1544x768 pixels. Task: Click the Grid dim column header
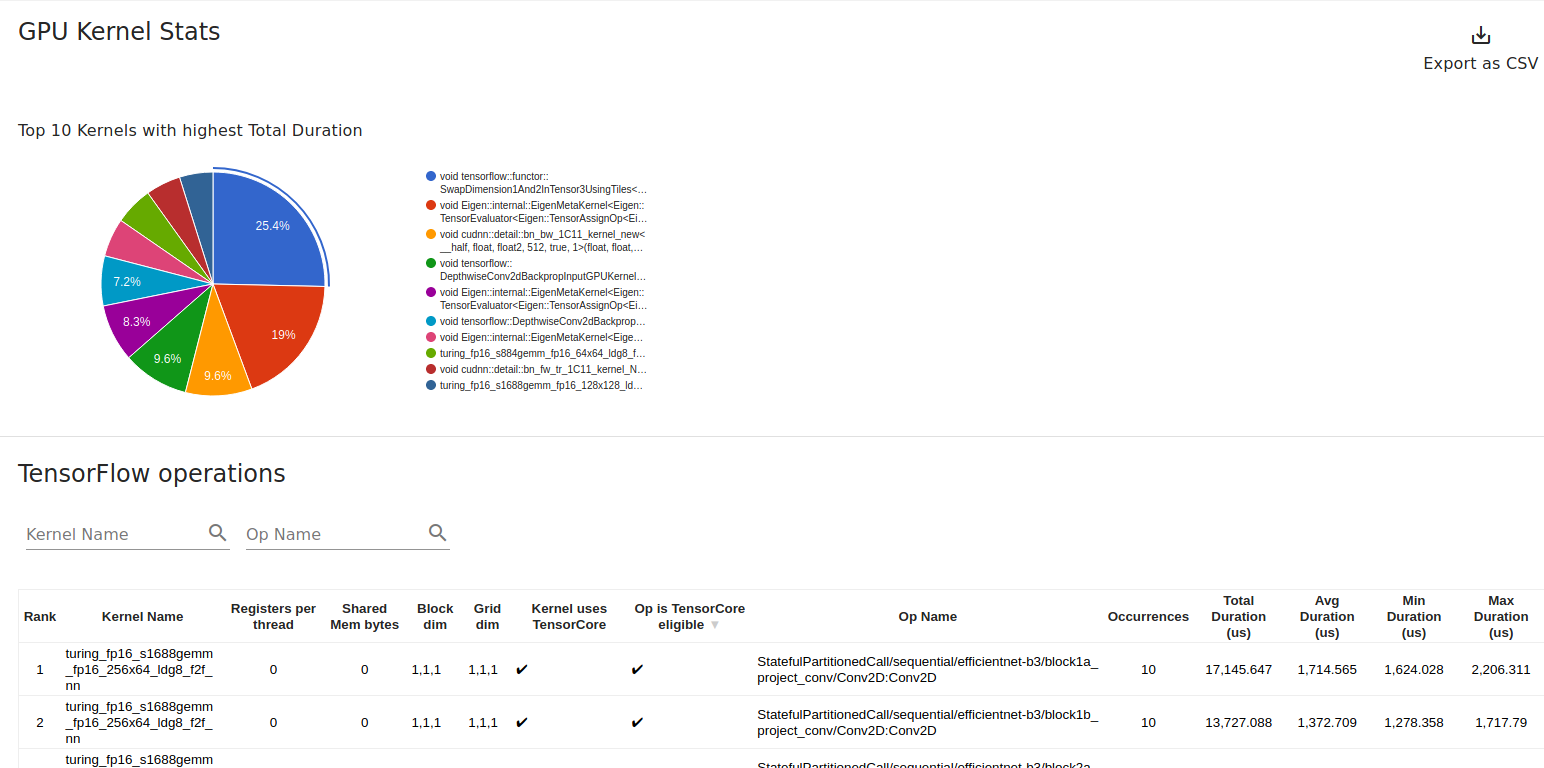click(487, 616)
